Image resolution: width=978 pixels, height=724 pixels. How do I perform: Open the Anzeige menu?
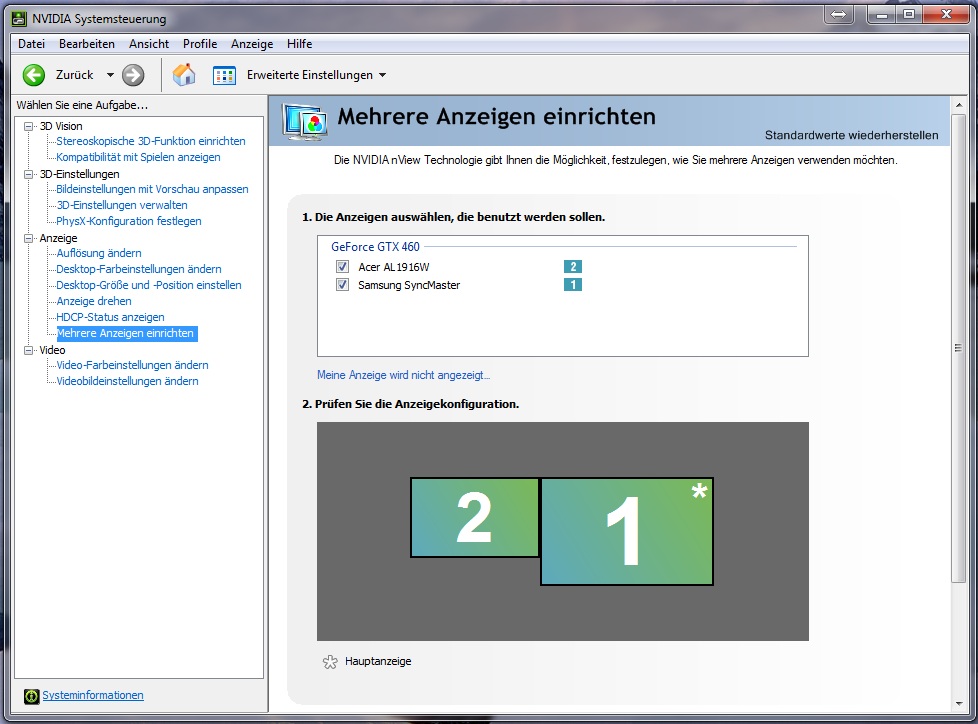252,44
